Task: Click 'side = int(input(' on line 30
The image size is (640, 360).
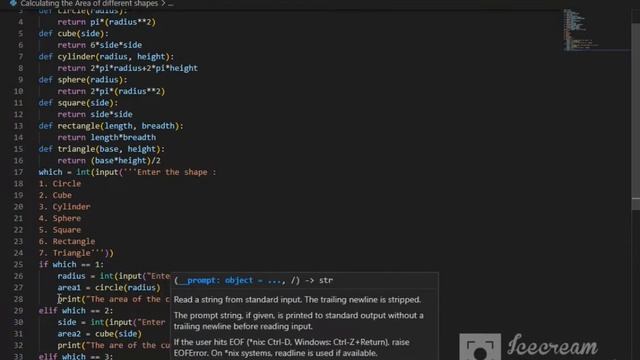Action: (x=97, y=322)
